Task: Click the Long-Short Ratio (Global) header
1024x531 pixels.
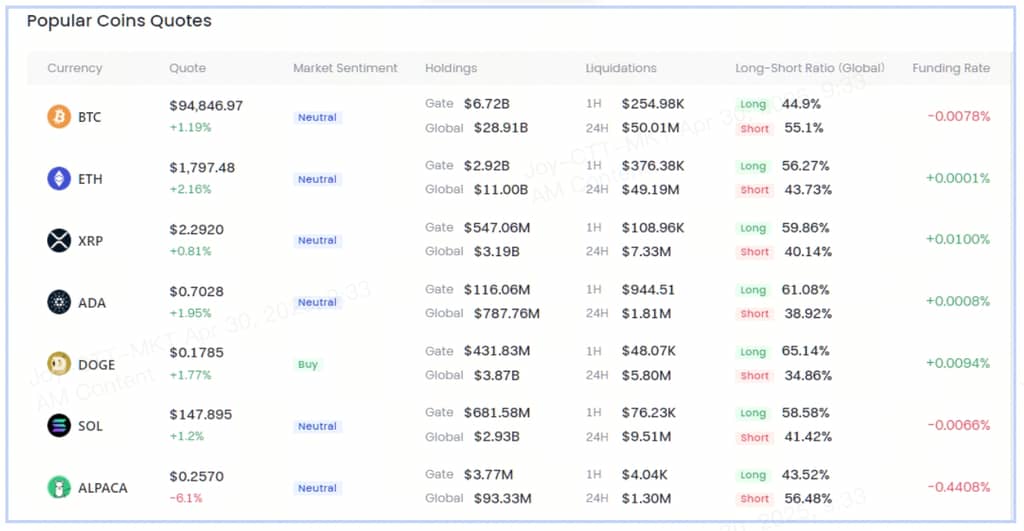Action: coord(809,68)
